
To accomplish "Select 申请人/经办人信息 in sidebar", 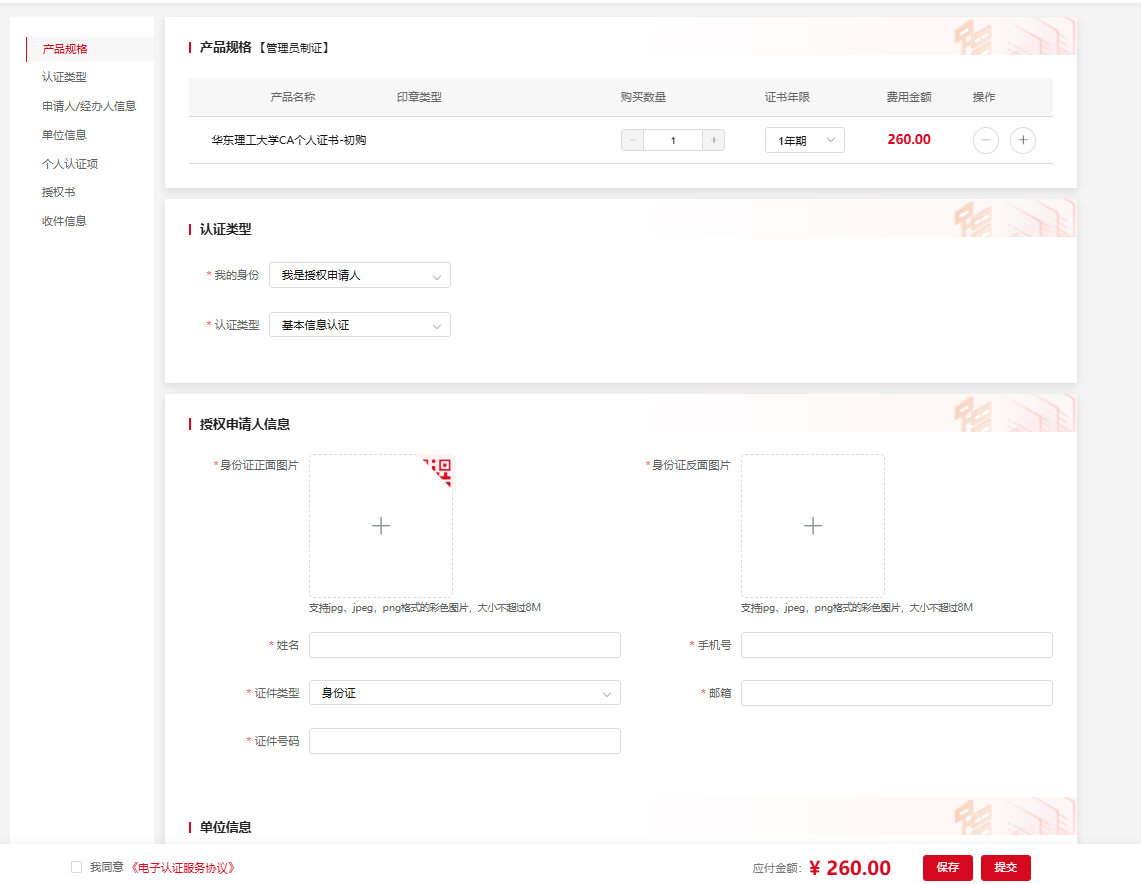I will [89, 106].
